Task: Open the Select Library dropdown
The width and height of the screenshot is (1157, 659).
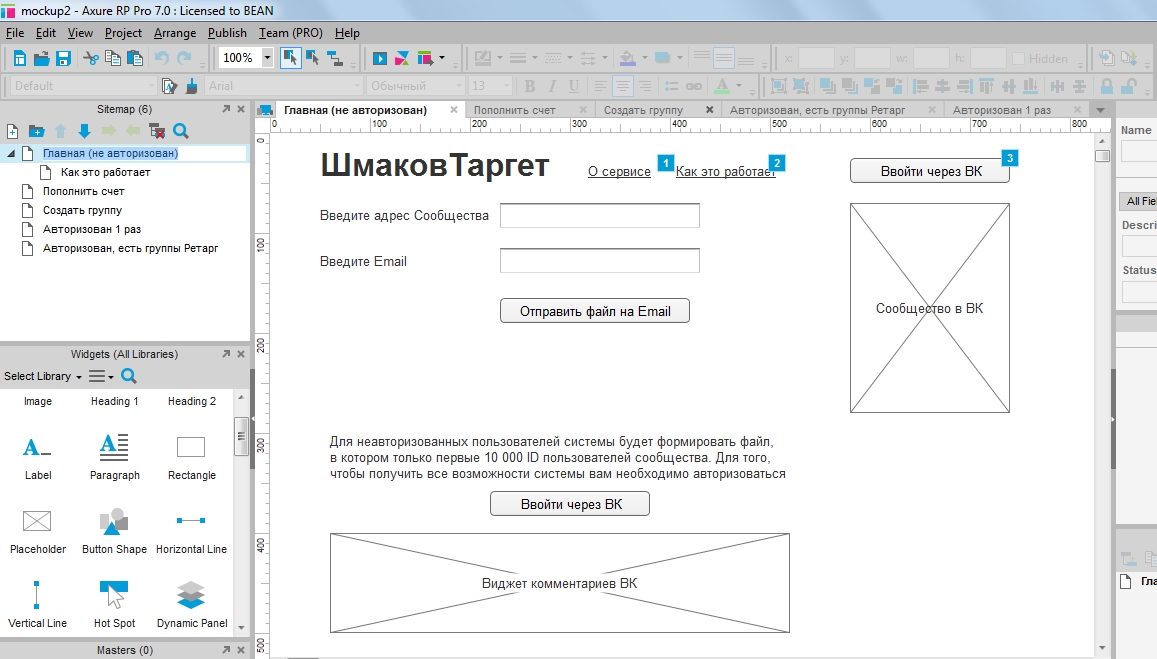Action: [43, 376]
